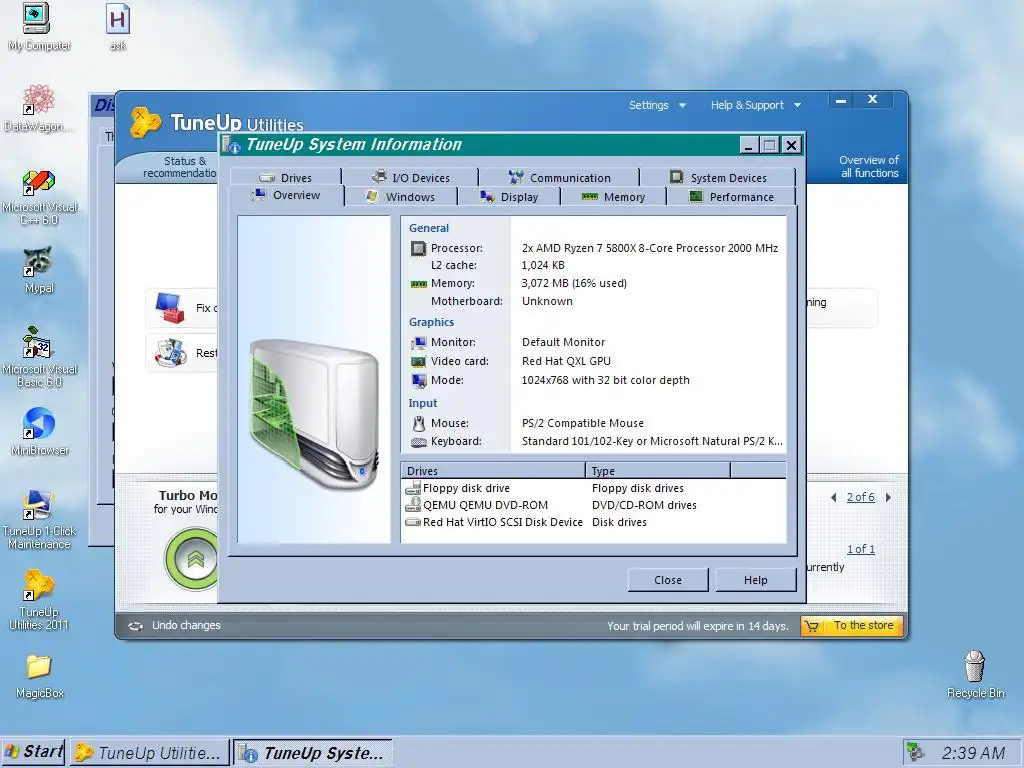Click the computer tower illustration
The width and height of the screenshot is (1024, 768).
point(313,413)
